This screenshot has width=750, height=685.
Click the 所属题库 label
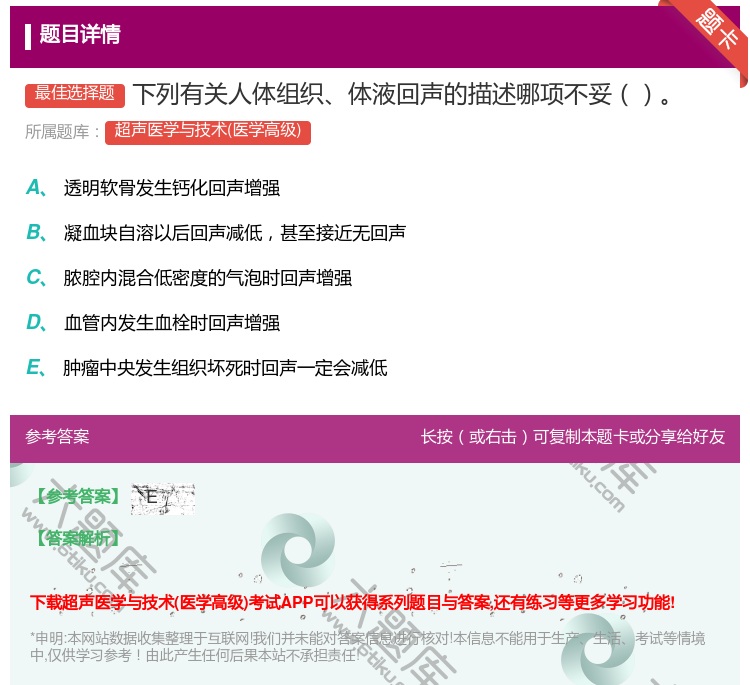click(63, 132)
